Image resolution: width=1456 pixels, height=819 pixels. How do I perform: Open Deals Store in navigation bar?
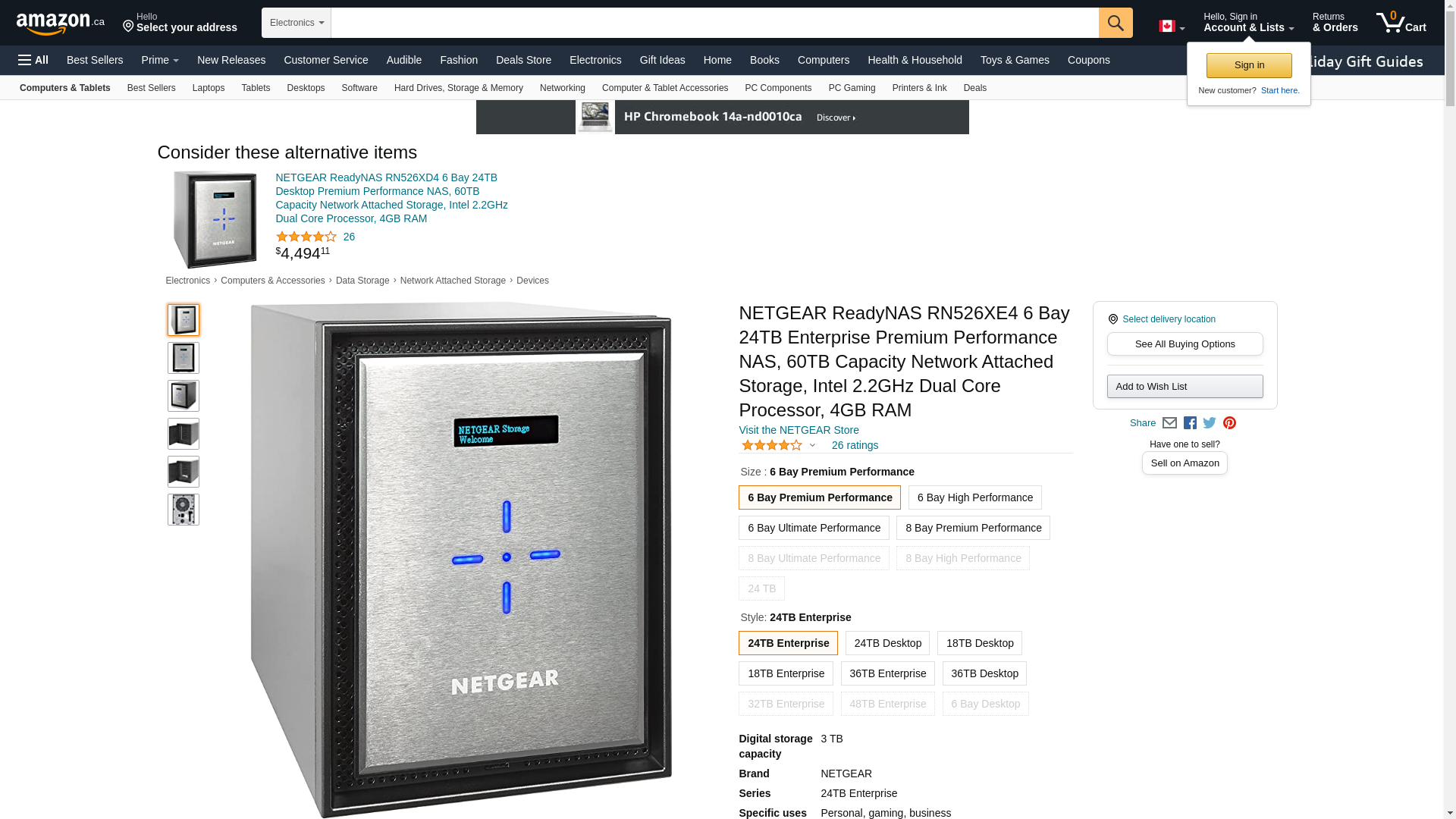click(x=523, y=60)
